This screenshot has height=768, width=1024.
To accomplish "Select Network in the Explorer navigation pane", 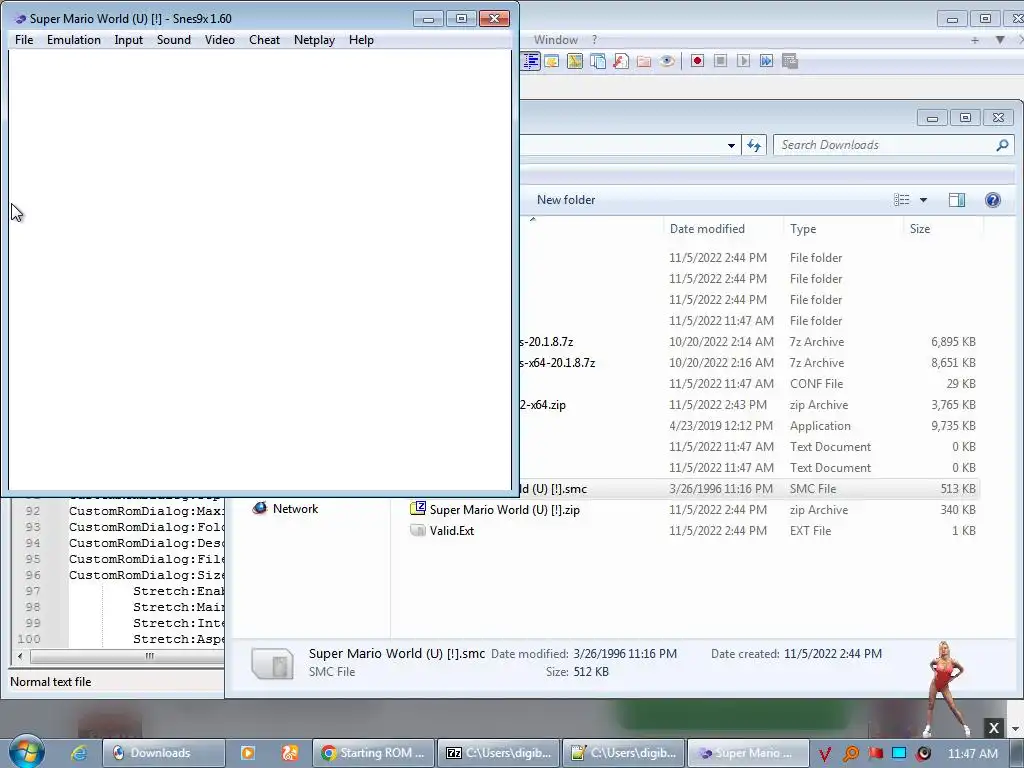I will tap(295, 509).
